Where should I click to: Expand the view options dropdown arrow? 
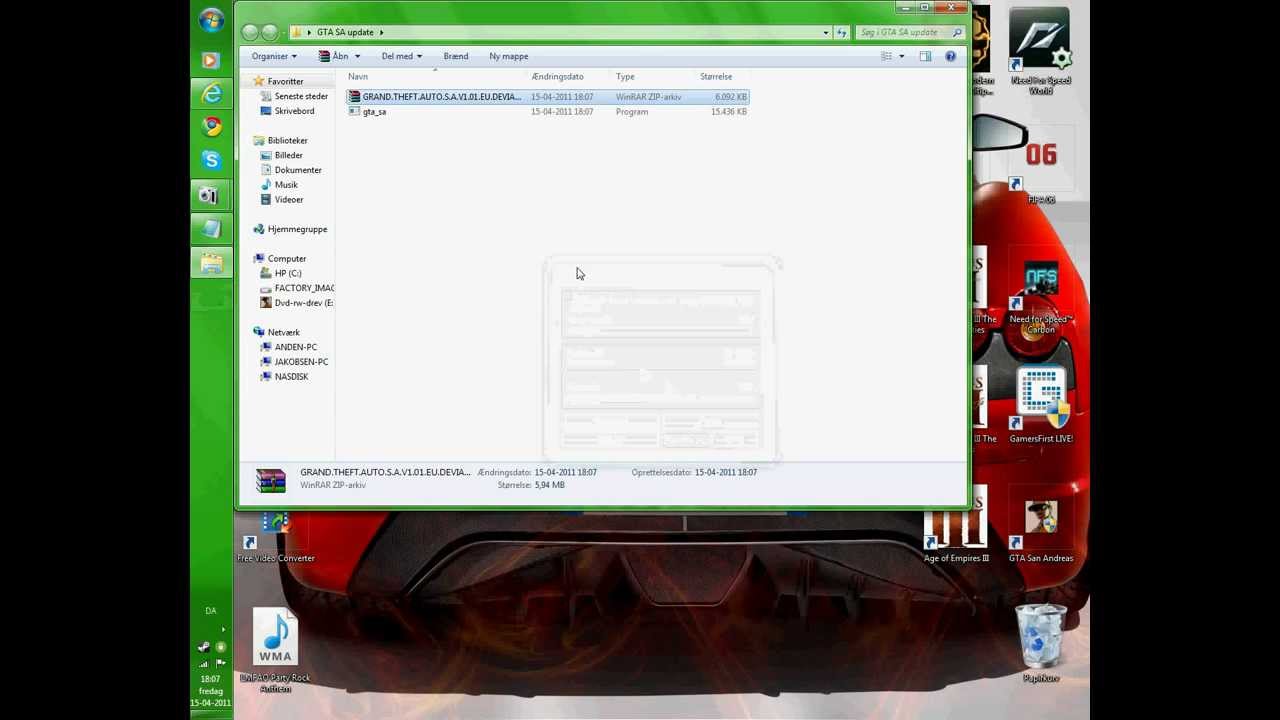click(x=901, y=56)
